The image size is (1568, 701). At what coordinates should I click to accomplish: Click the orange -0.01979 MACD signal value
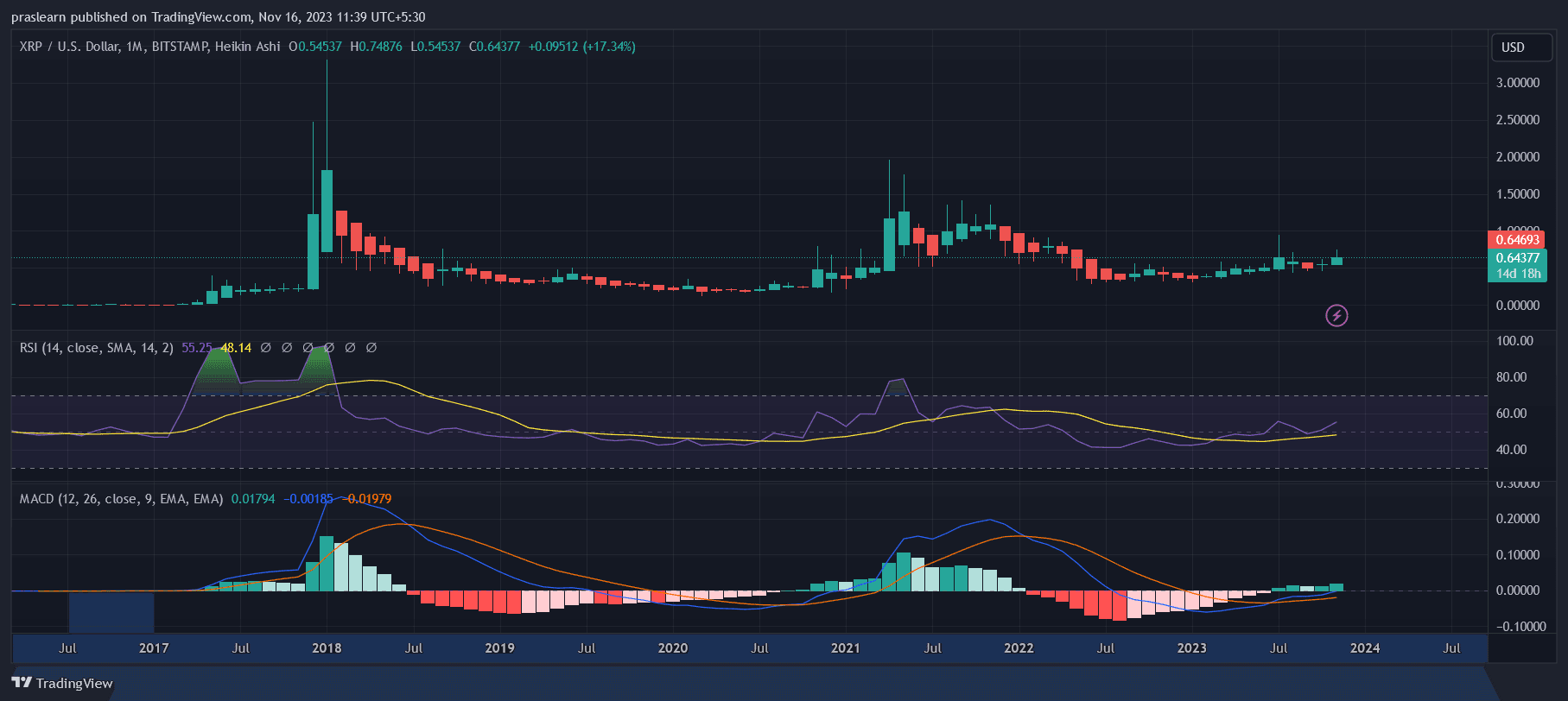pos(370,499)
